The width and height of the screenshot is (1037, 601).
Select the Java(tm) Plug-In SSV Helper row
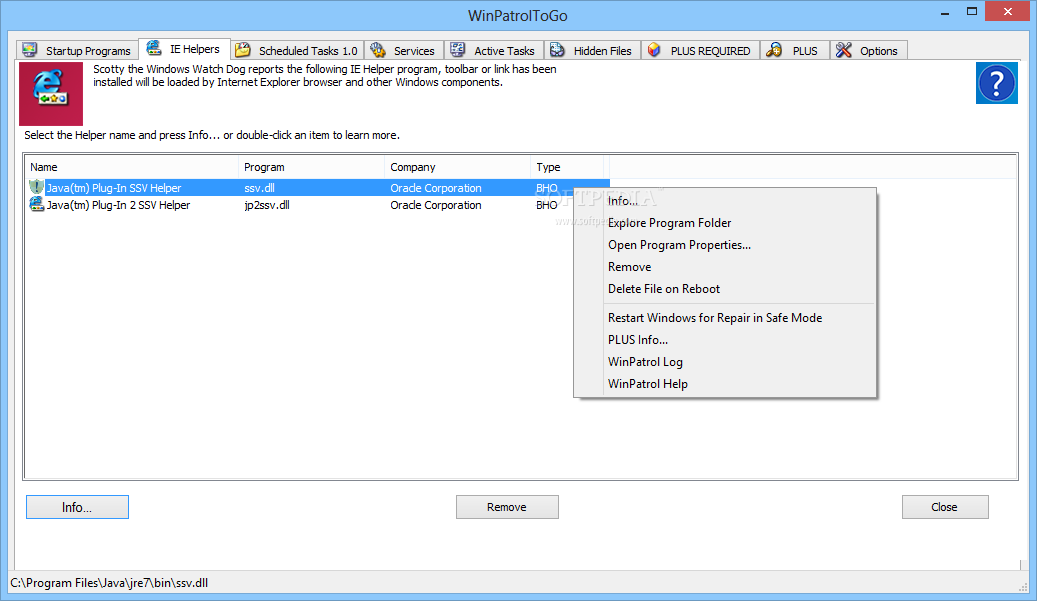coord(317,188)
